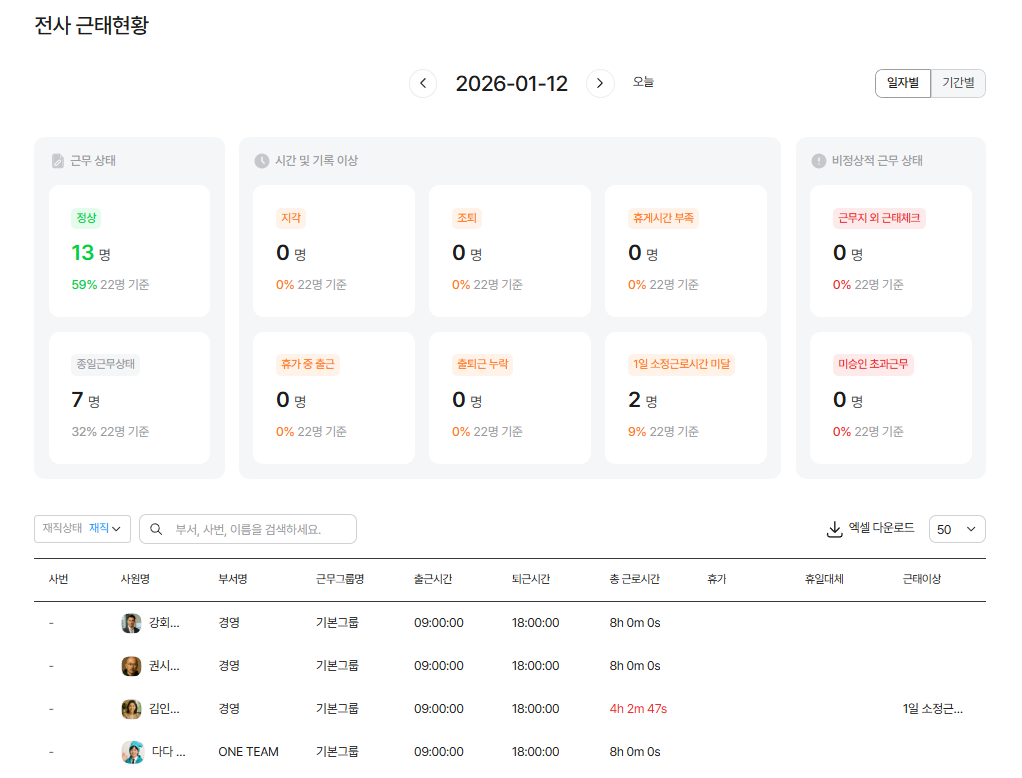The height and width of the screenshot is (778, 1022).
Task: Focus the department, ID, name search field
Action: 260,529
